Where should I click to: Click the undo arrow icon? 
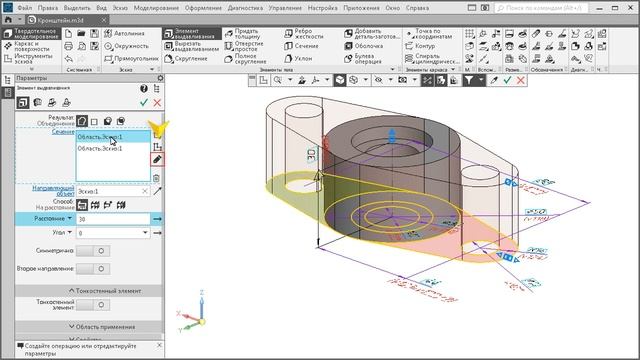click(x=69, y=59)
